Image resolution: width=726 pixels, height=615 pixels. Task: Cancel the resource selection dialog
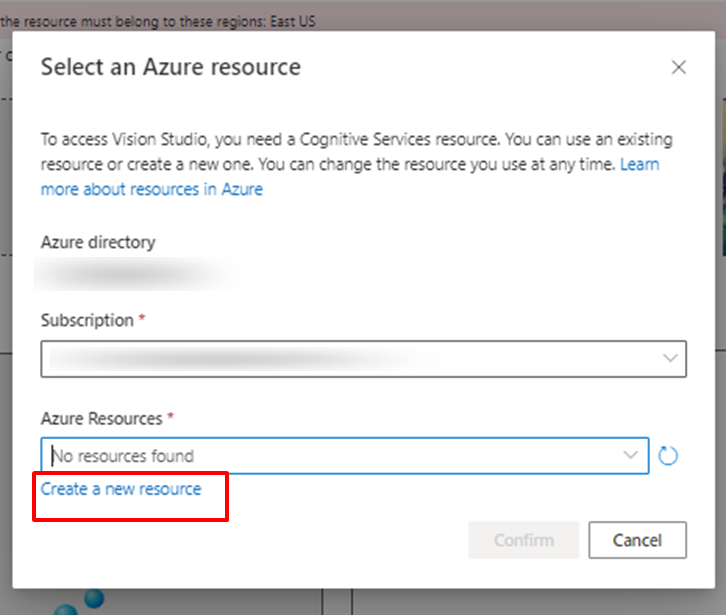638,540
